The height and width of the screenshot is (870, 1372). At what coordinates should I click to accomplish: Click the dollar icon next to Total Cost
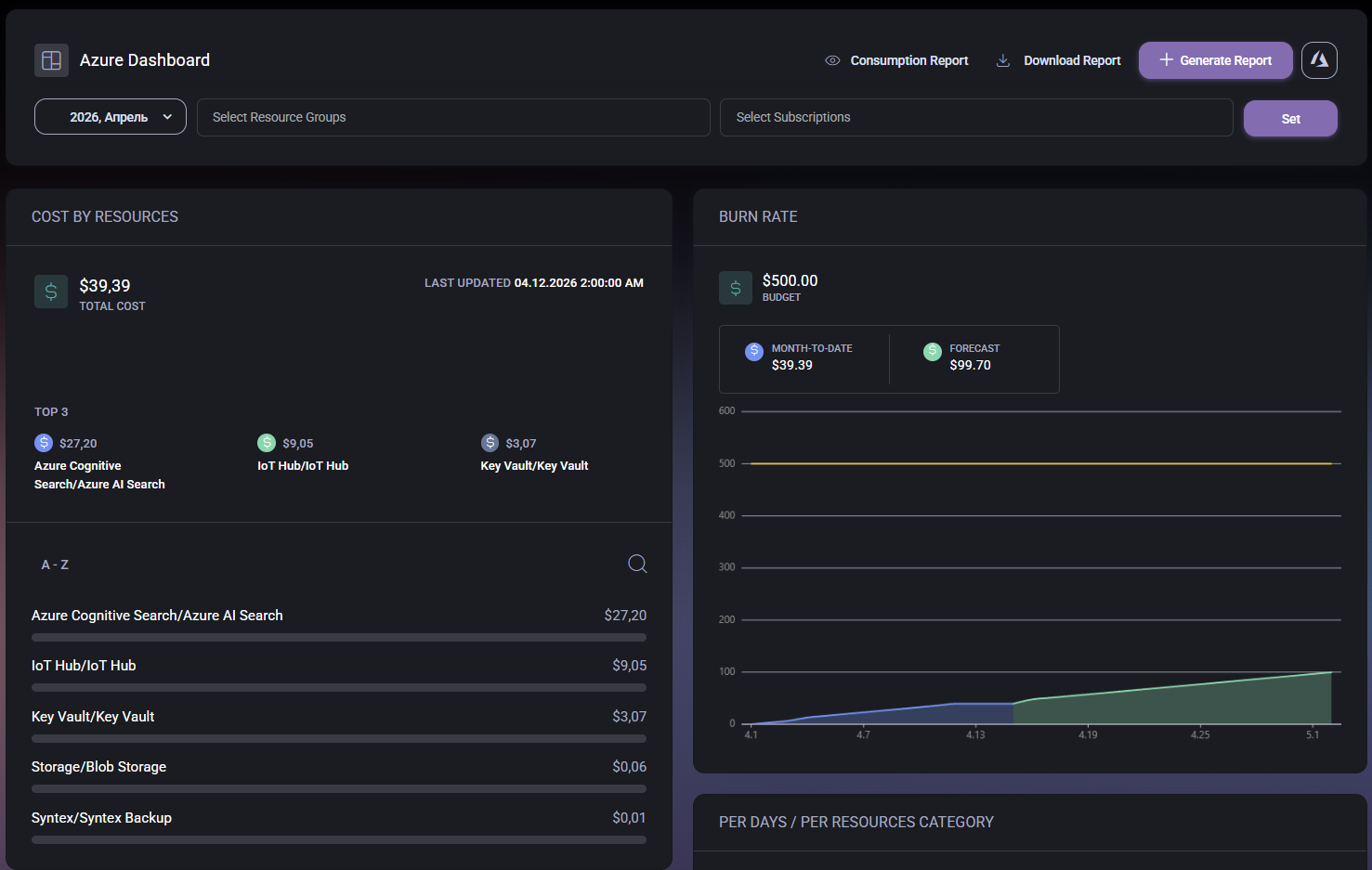pyautogui.click(x=51, y=291)
